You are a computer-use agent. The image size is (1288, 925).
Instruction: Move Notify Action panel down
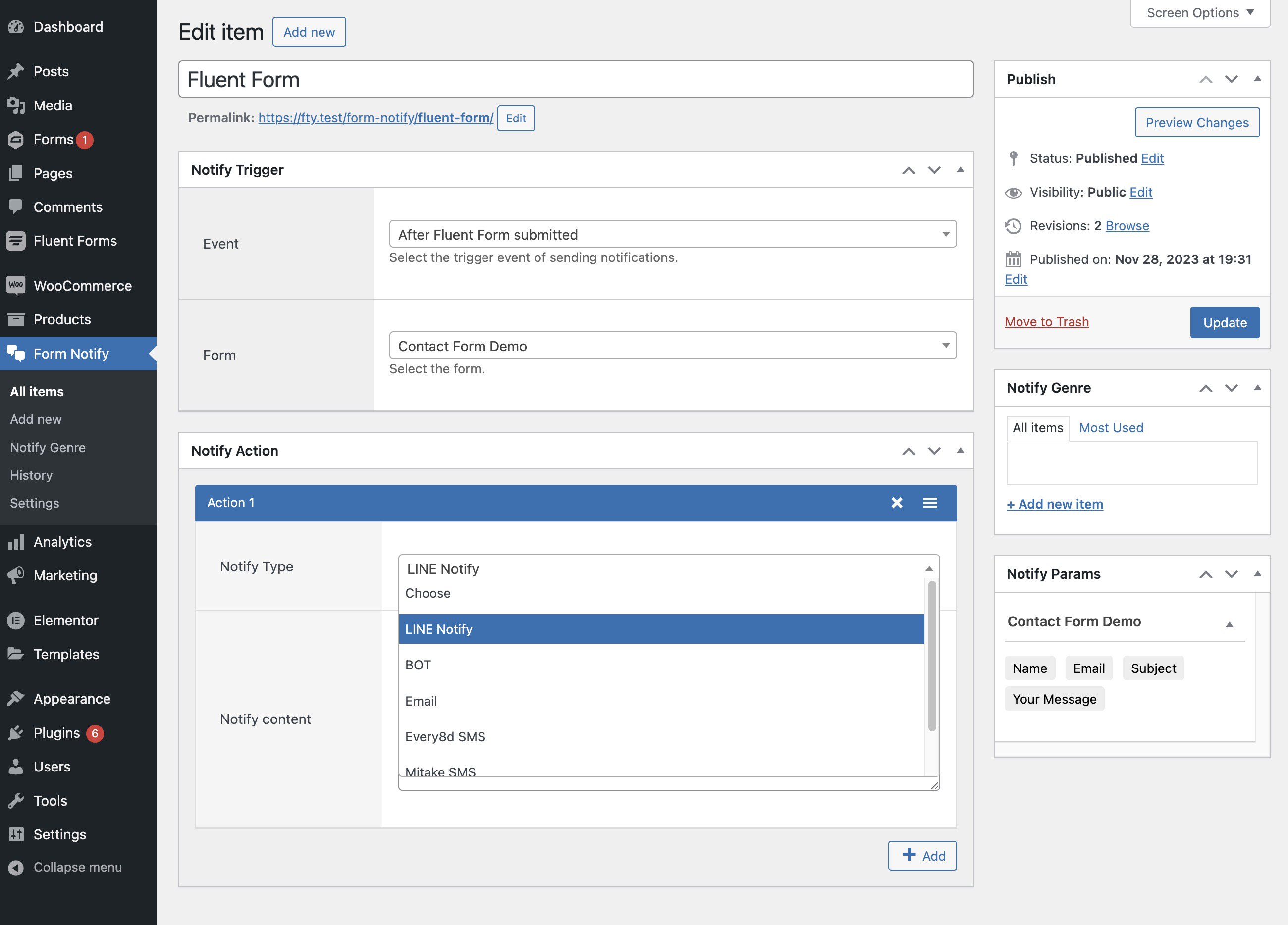click(x=934, y=451)
